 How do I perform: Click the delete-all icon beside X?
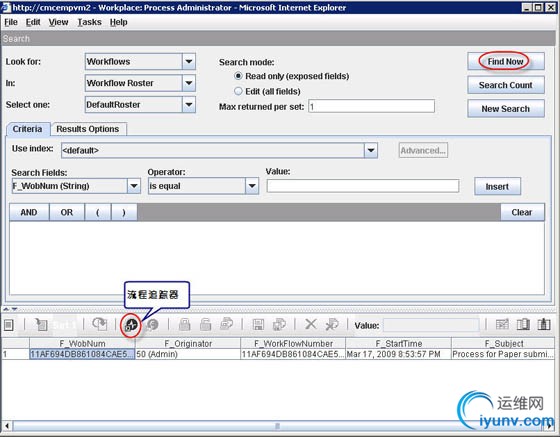tap(332, 324)
